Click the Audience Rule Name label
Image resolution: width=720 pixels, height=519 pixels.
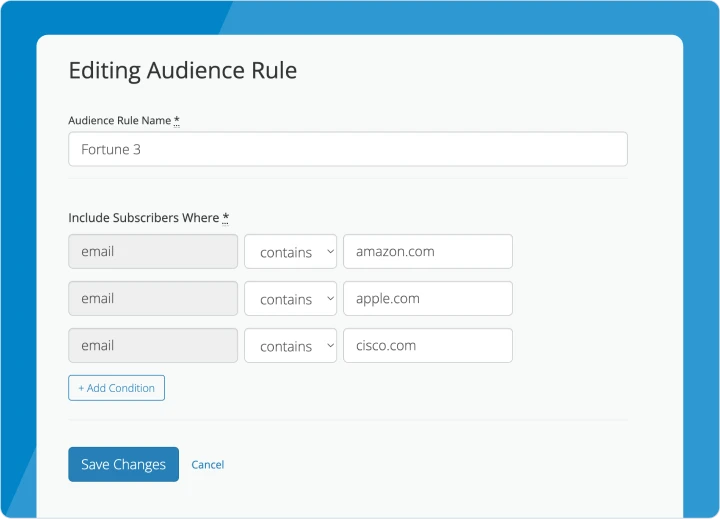119,121
